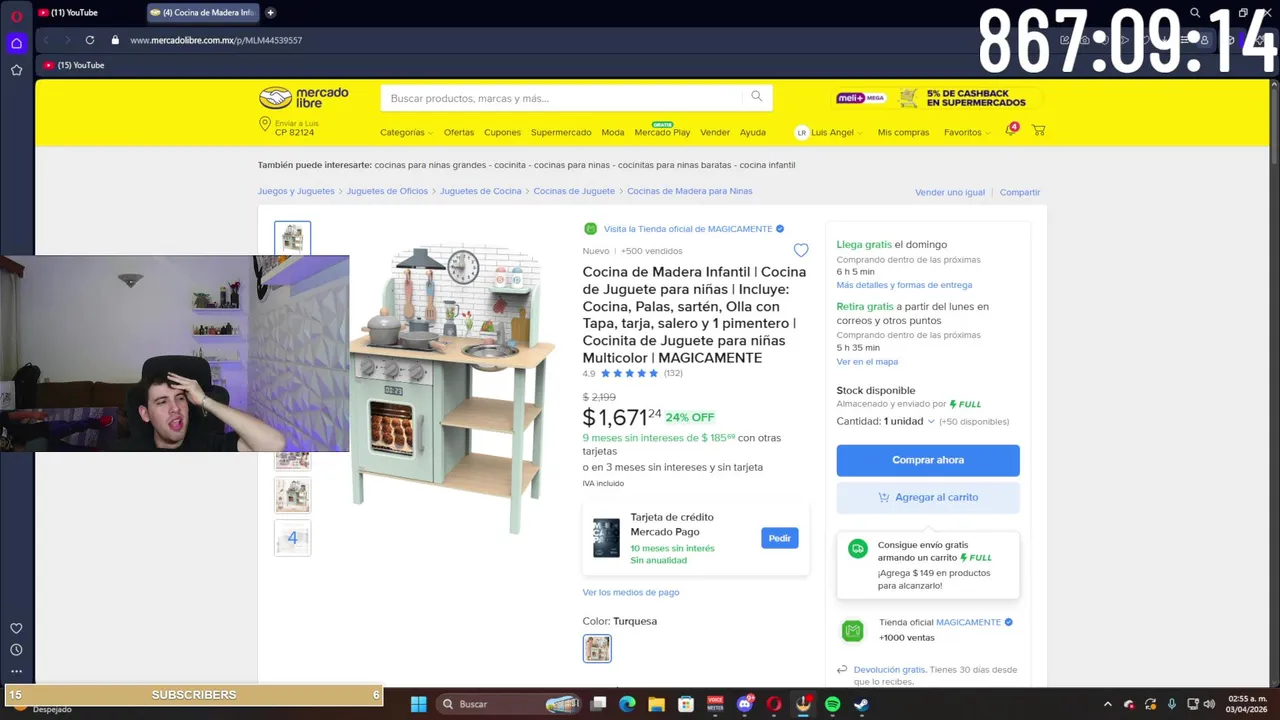This screenshot has width=1280, height=720.
Task: Click the address bar URL
Action: [216, 40]
